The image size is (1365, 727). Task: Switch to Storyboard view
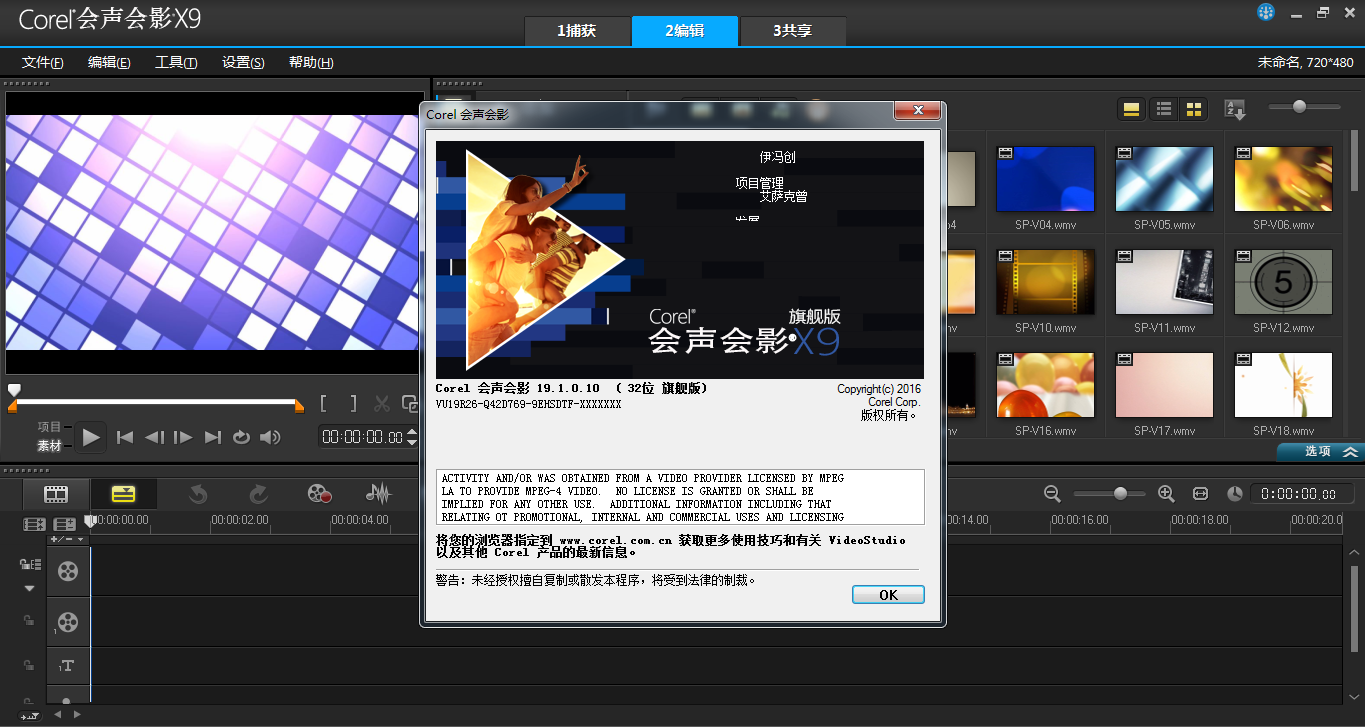(x=56, y=493)
